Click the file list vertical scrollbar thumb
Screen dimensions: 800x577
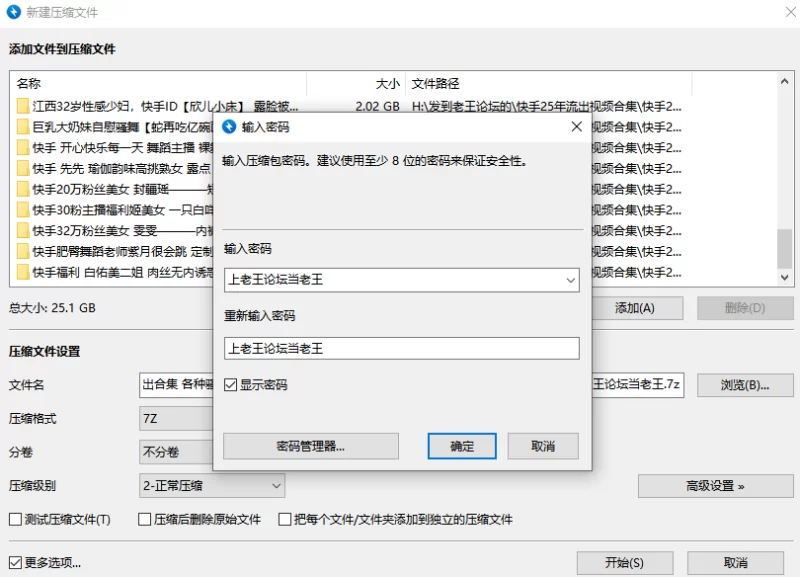click(x=784, y=248)
